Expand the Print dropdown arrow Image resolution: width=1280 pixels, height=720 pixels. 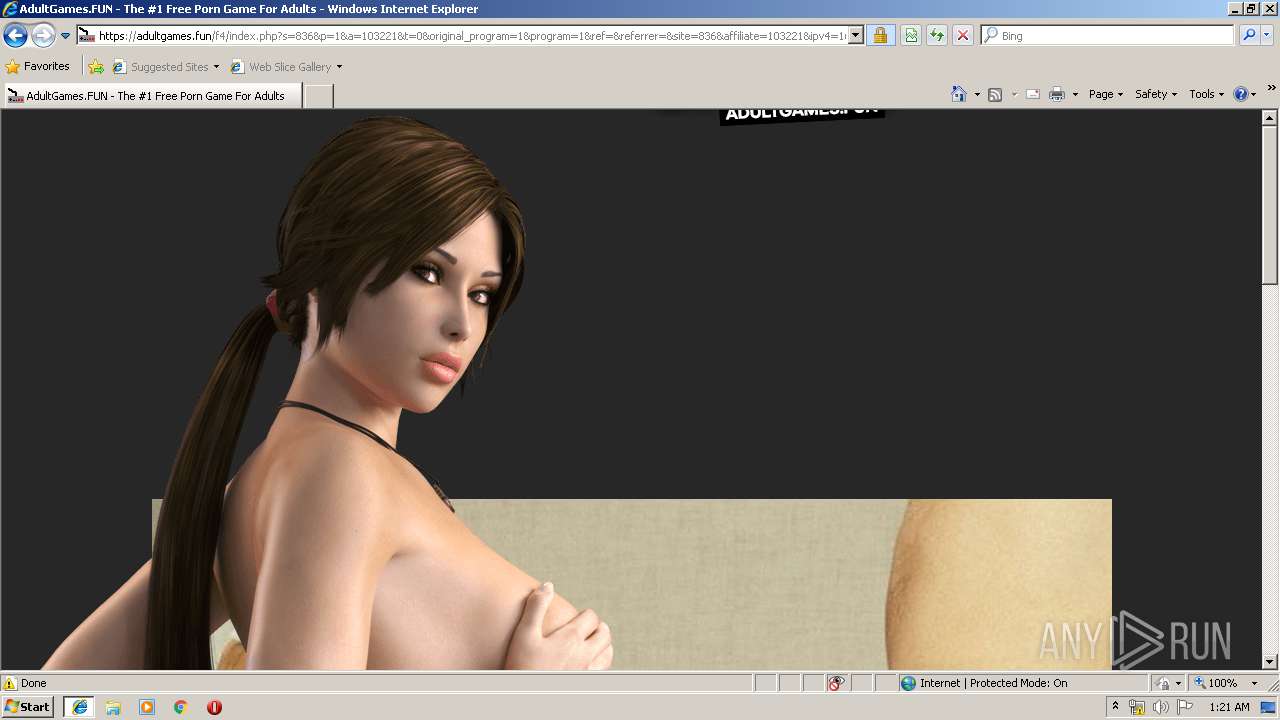point(1075,94)
